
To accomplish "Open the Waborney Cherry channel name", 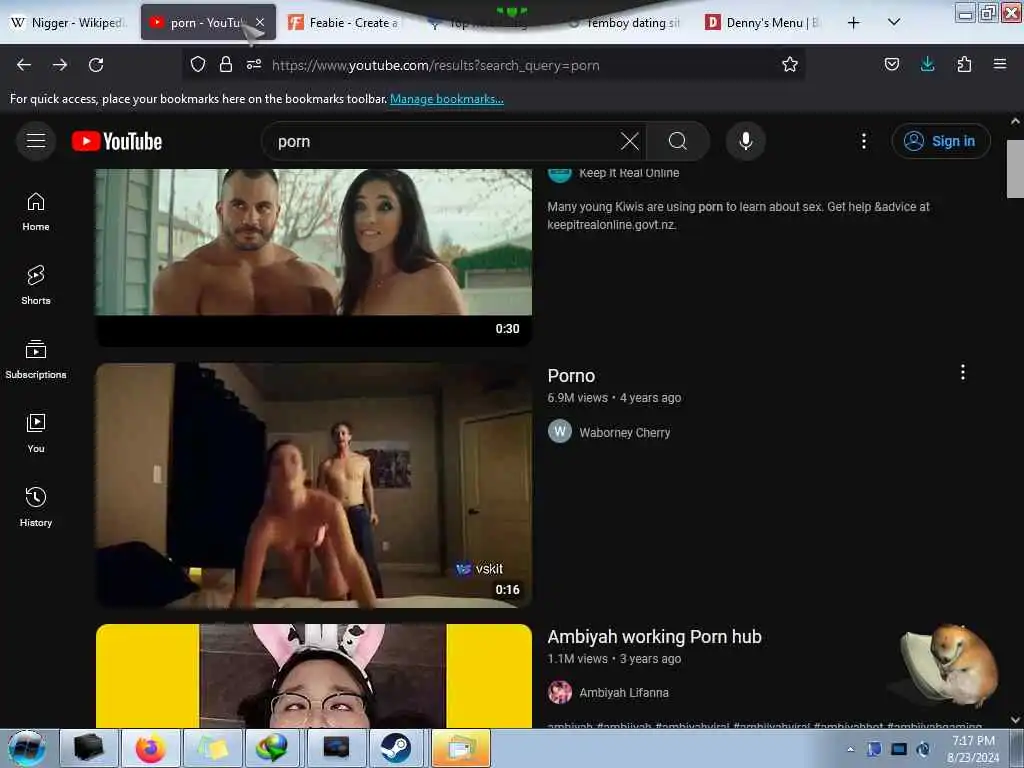I will 624,432.
